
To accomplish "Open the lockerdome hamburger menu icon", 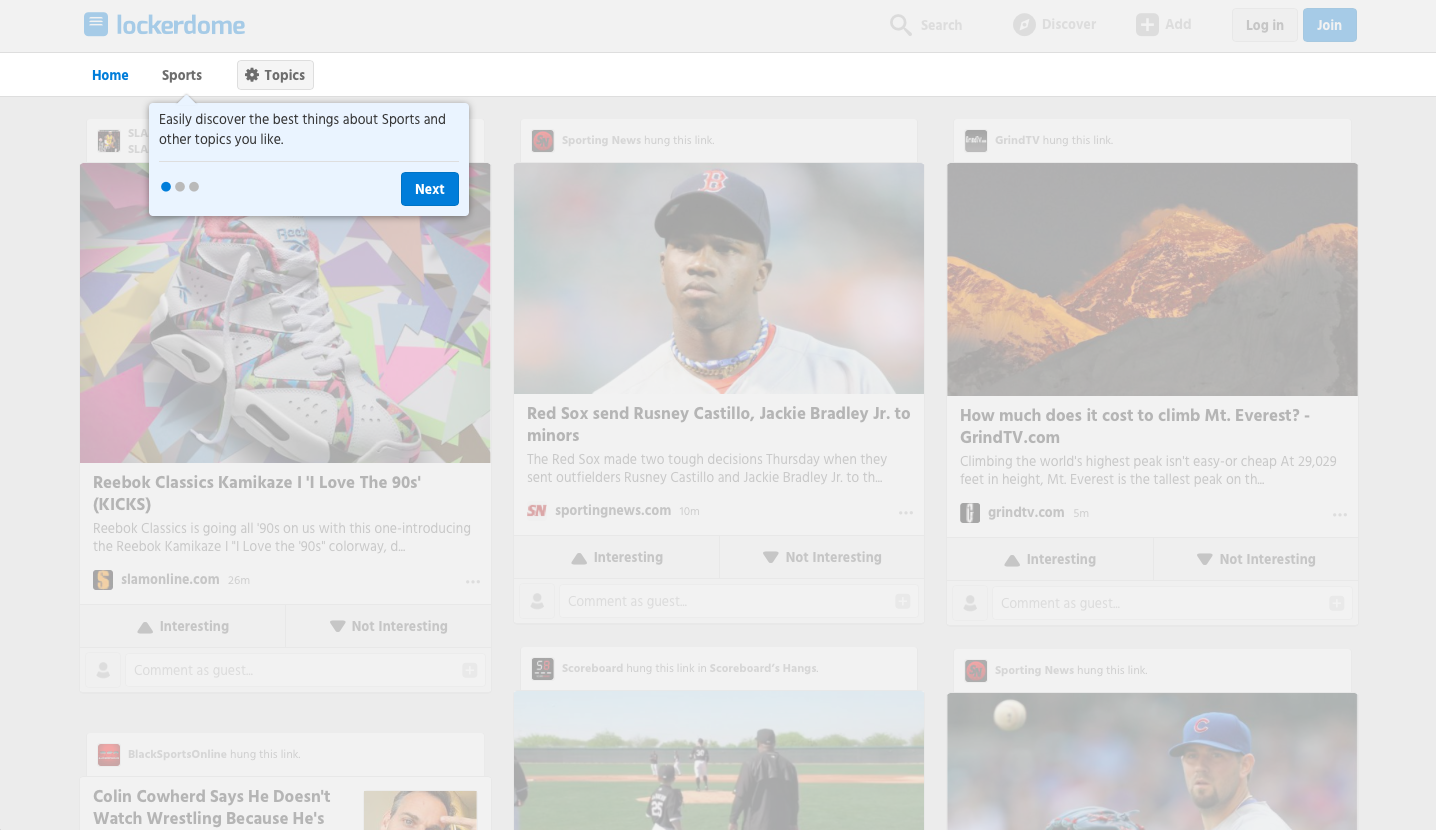I will 96,24.
